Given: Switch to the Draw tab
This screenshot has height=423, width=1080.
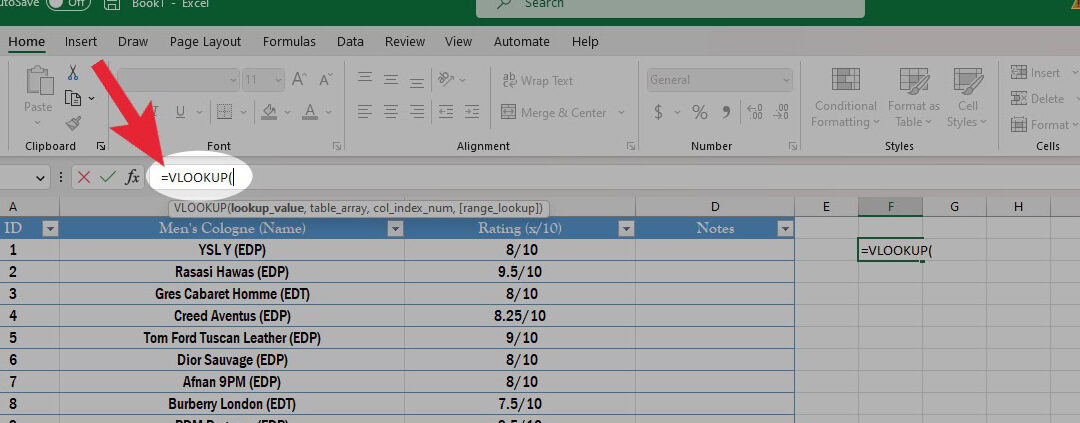Looking at the screenshot, I should (x=133, y=41).
